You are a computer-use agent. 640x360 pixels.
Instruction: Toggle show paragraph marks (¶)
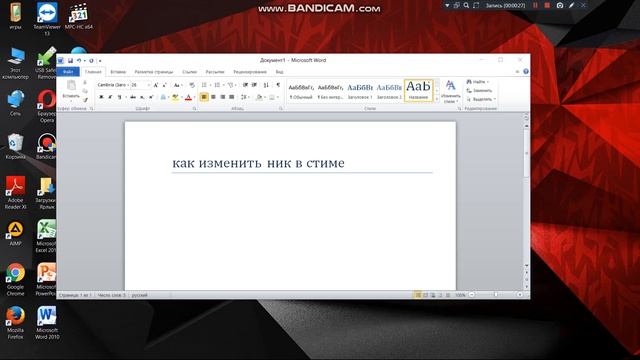tap(278, 85)
